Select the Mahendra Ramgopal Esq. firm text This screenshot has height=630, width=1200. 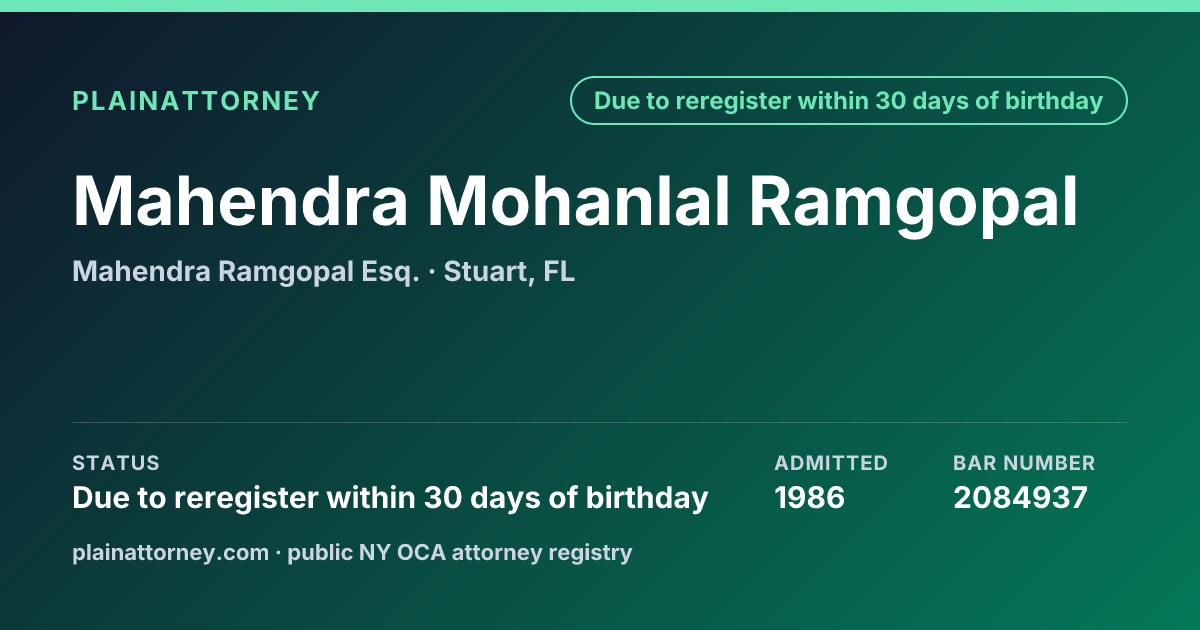[246, 272]
